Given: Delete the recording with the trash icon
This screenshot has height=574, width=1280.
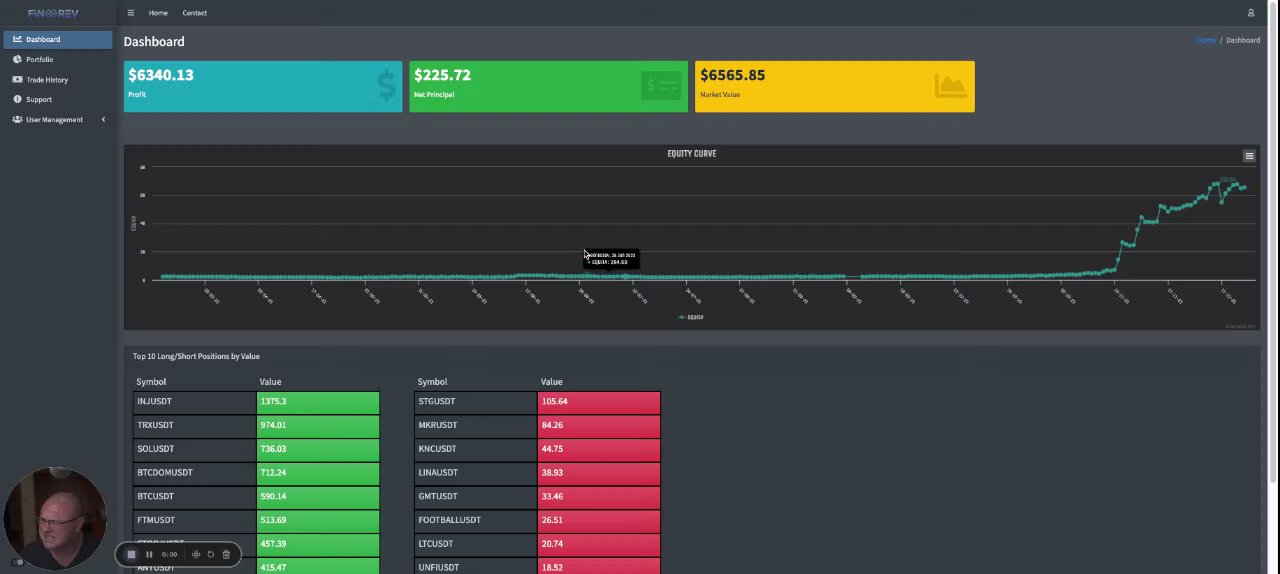Looking at the screenshot, I should (226, 554).
